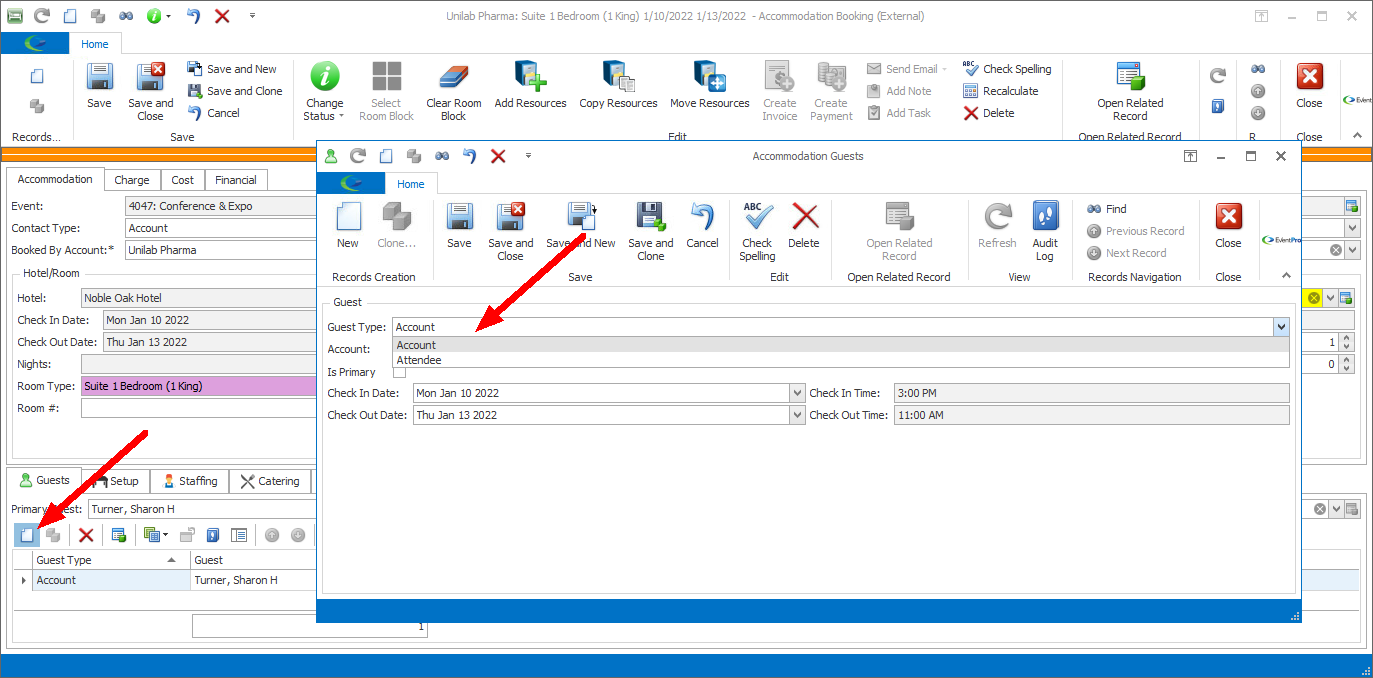
Task: Collapse the main booking ribbon with its chevron
Action: [x=1356, y=135]
